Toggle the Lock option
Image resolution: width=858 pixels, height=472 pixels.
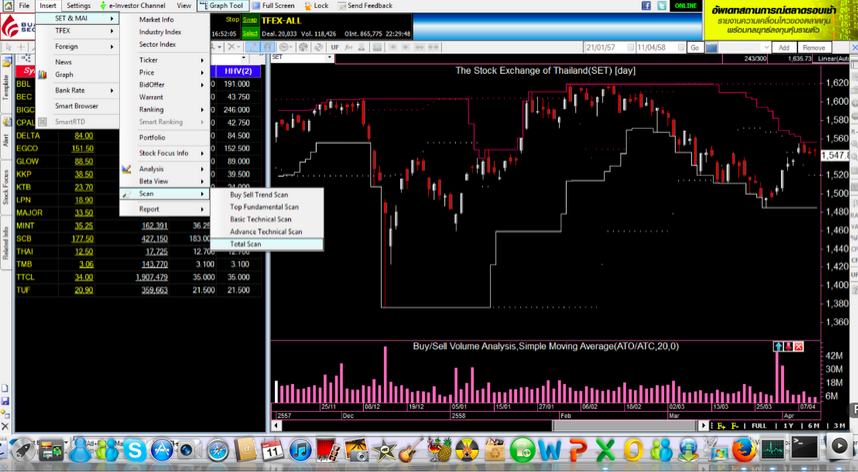(316, 5)
